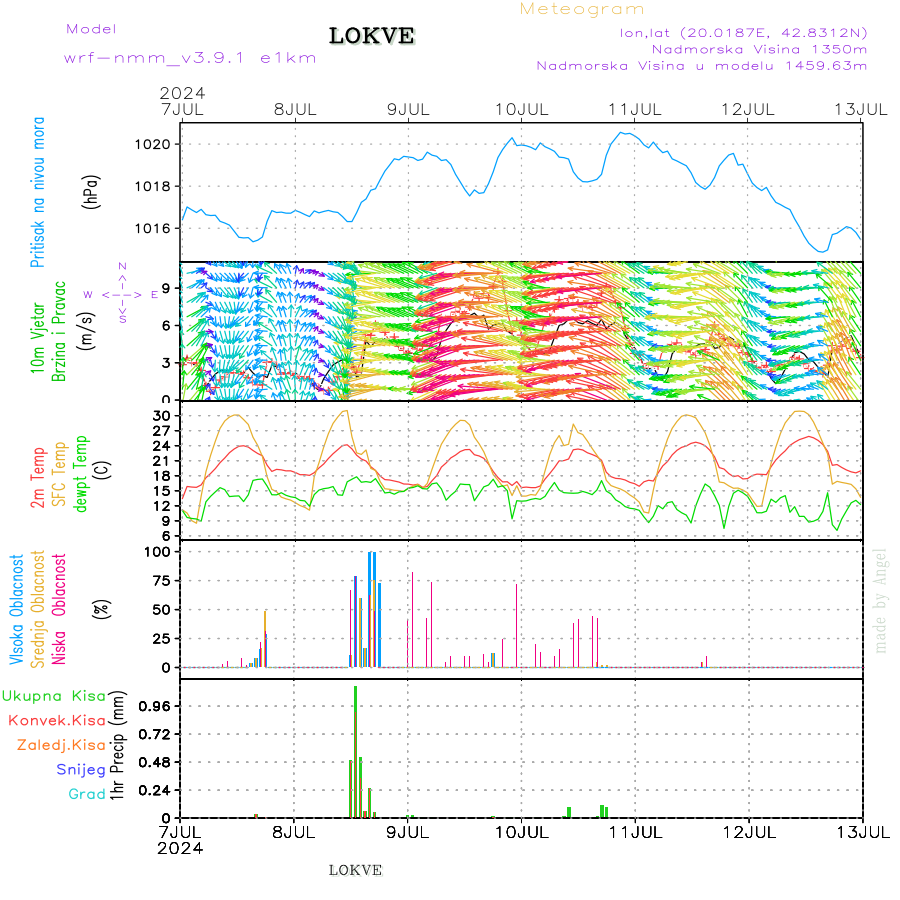Select "8JUL" date label below the precipitation chart
The image size is (900, 900).
pyautogui.click(x=293, y=832)
